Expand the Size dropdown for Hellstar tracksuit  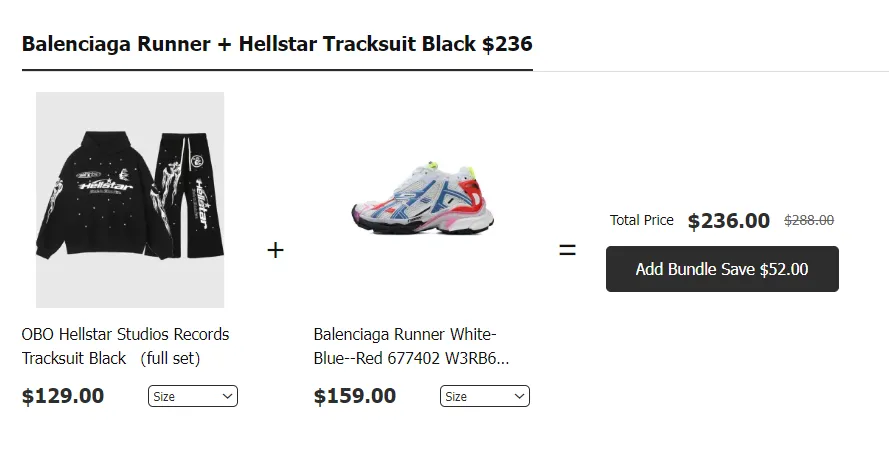pyautogui.click(x=192, y=397)
